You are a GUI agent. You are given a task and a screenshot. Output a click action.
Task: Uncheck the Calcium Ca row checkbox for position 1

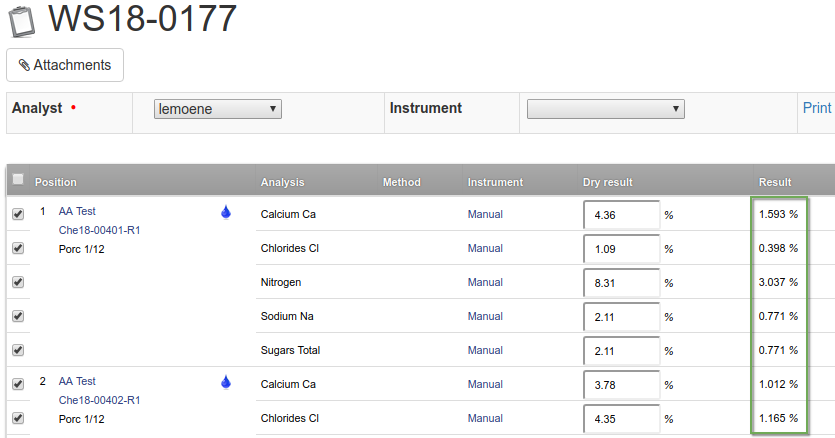18,214
